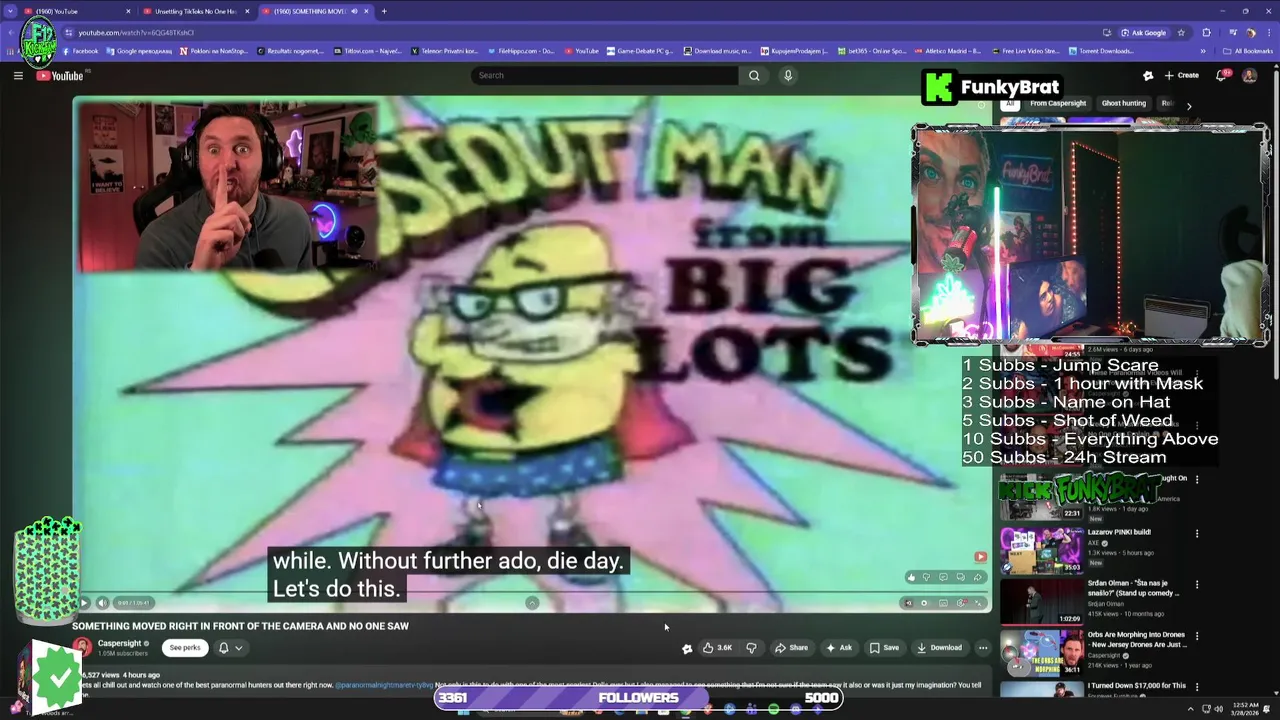Open options for Lazarov PINKI build! video
The width and height of the screenshot is (1280, 720).
1197,533
